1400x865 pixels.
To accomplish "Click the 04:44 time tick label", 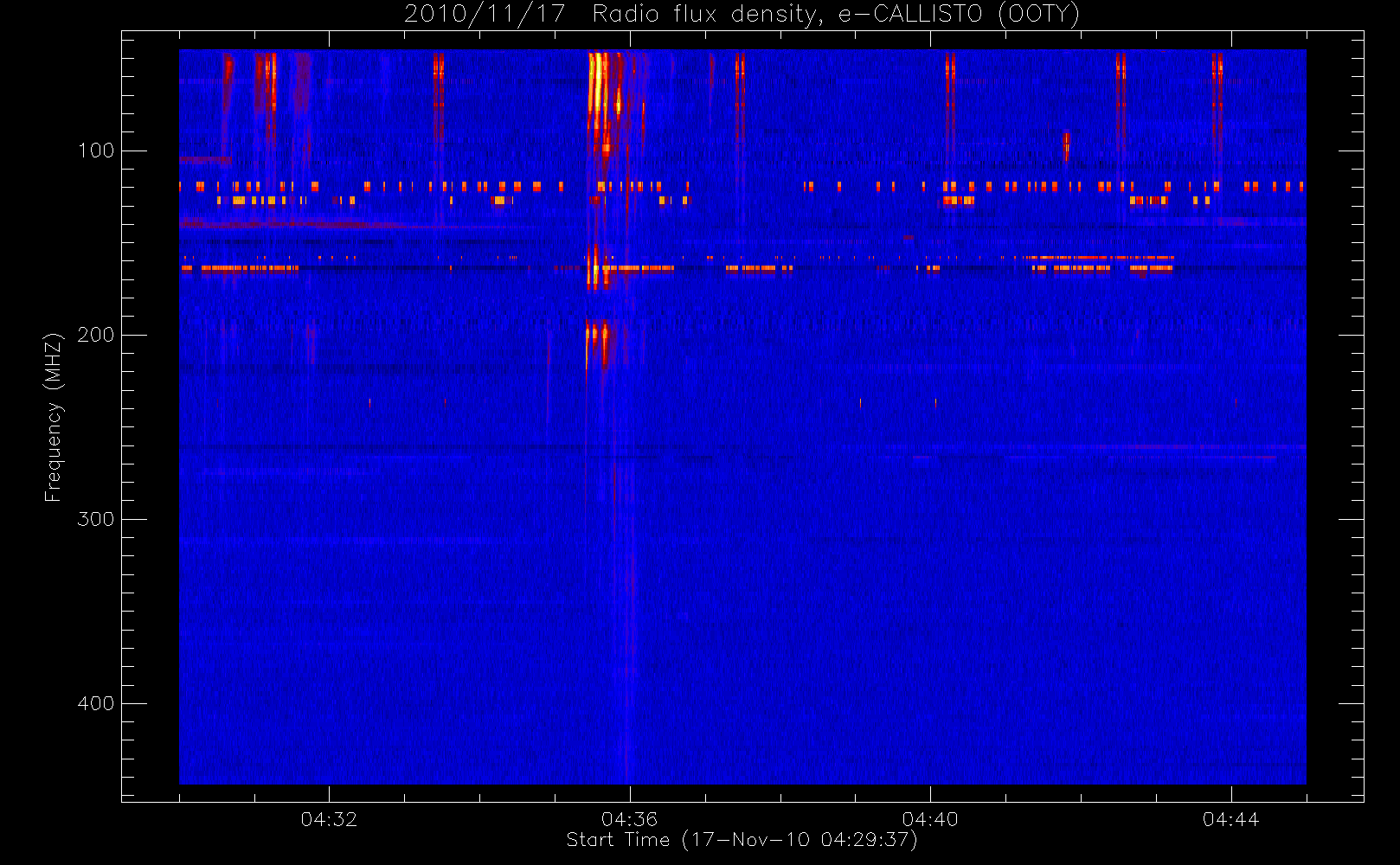I will (1230, 819).
